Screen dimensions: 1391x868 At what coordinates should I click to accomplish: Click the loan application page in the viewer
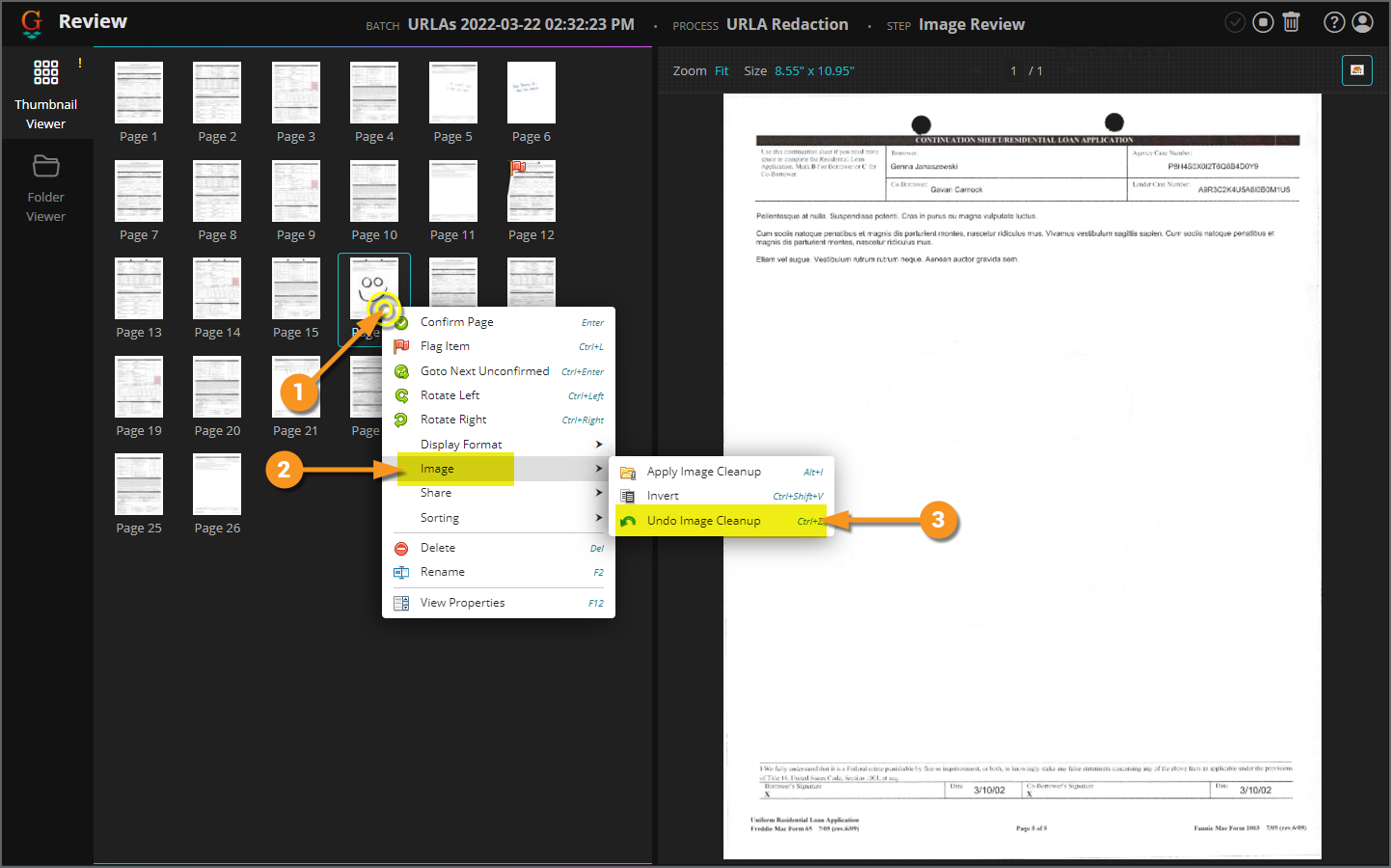(1023, 476)
